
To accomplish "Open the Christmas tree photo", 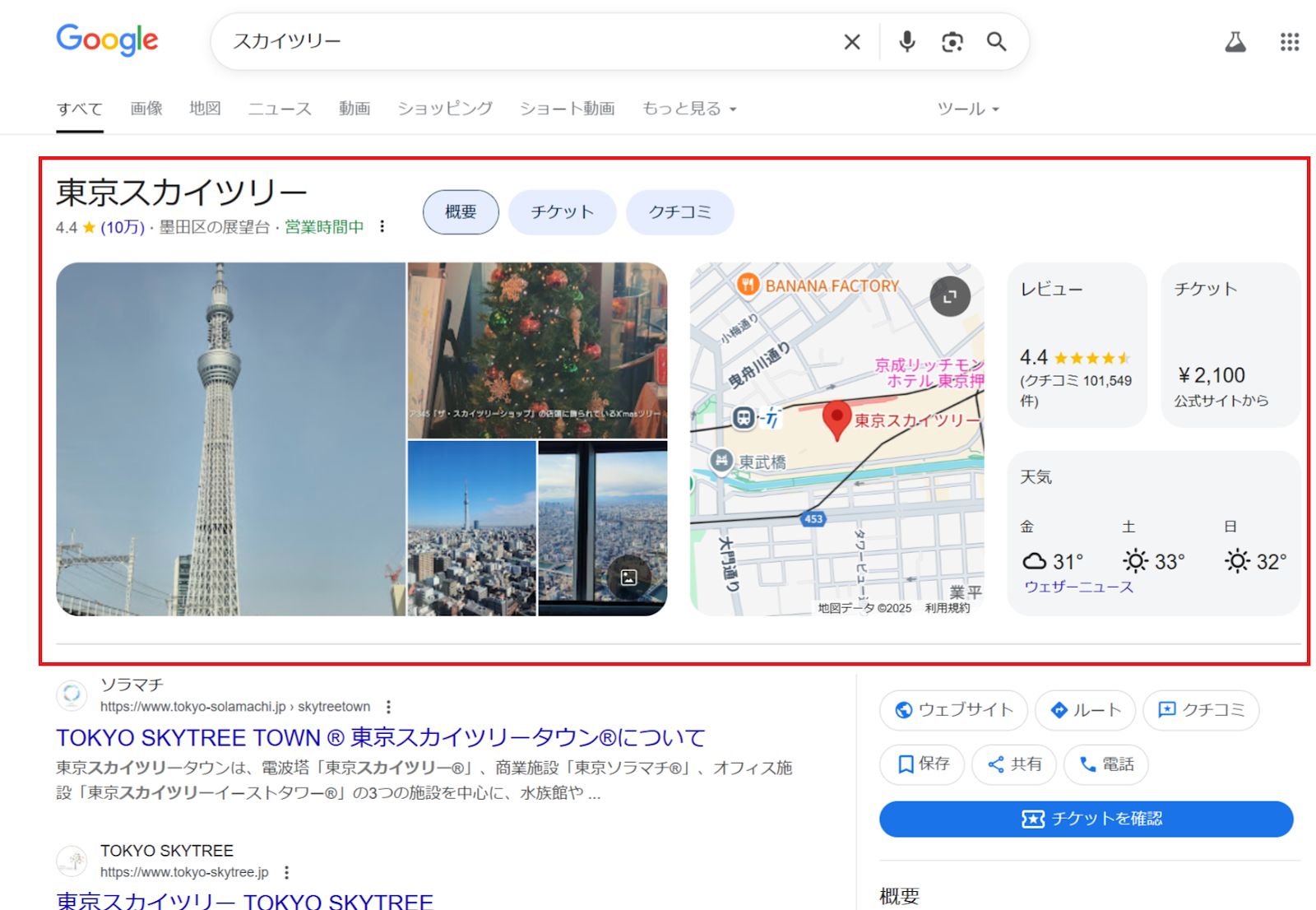I will pyautogui.click(x=537, y=351).
